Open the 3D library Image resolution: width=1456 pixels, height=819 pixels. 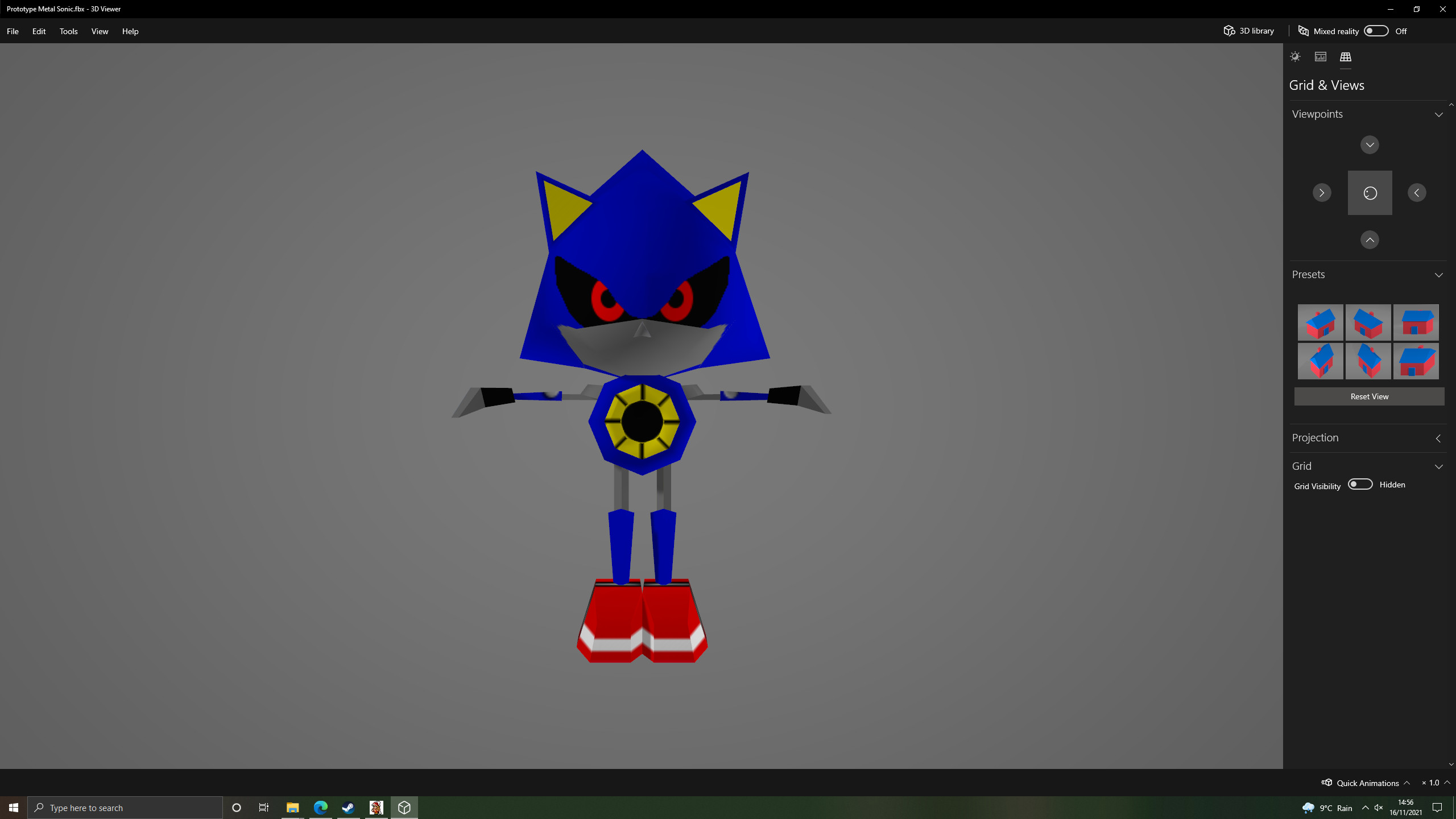point(1249,31)
